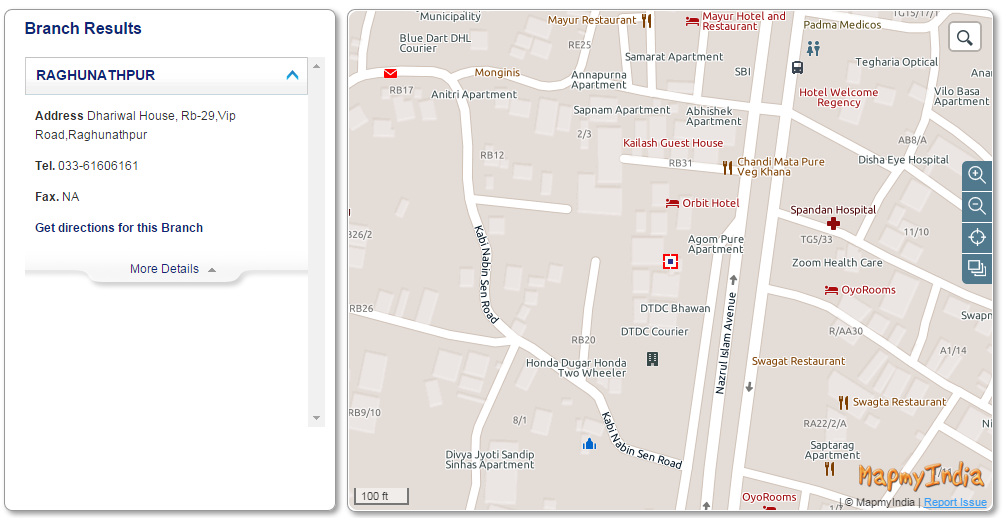Click Orbit Hotel bed icon
This screenshot has height=518, width=1003.
click(672, 203)
